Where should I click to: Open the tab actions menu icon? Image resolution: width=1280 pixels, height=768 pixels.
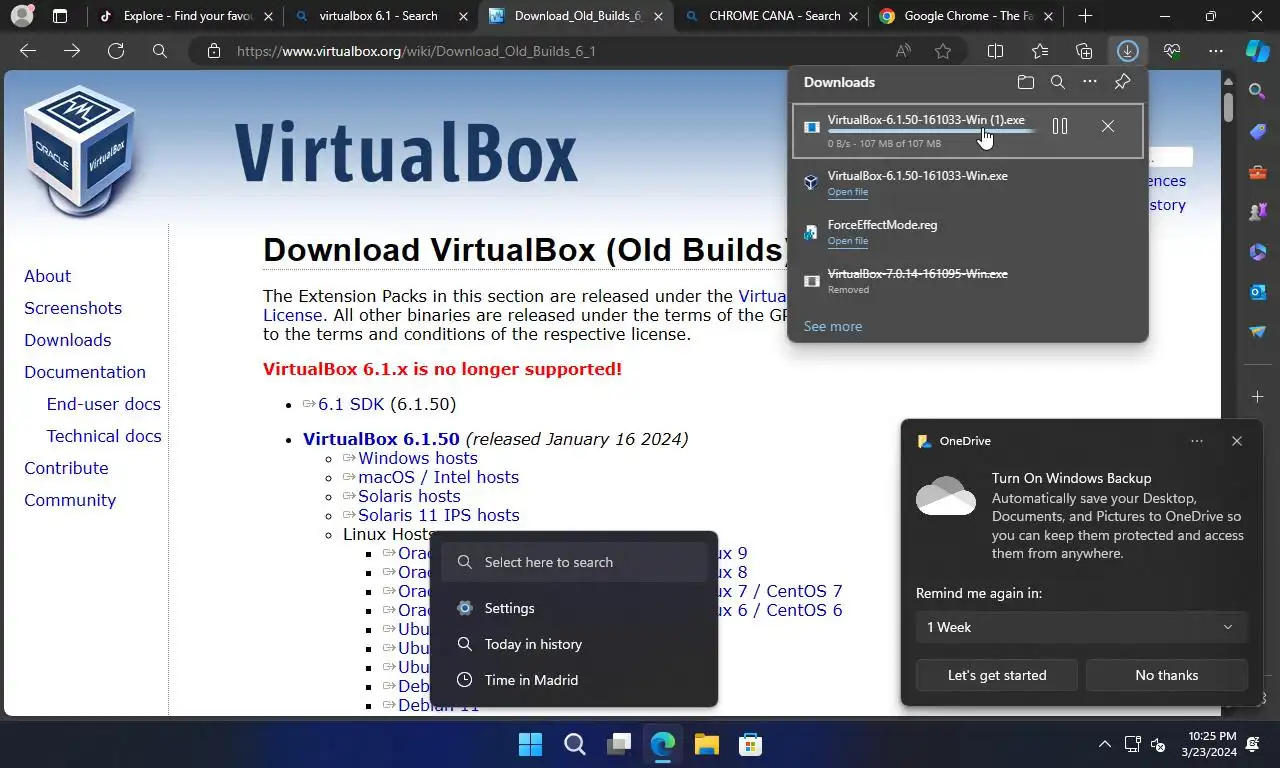(x=60, y=16)
